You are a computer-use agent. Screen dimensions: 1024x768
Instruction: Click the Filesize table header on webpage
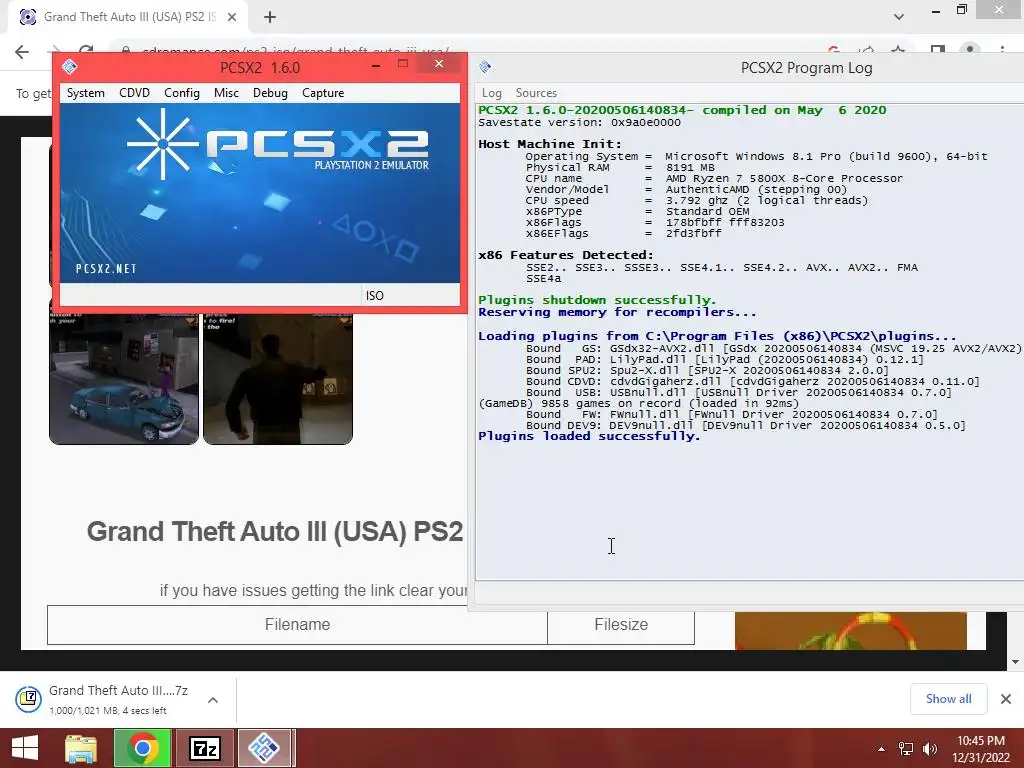[x=621, y=625]
